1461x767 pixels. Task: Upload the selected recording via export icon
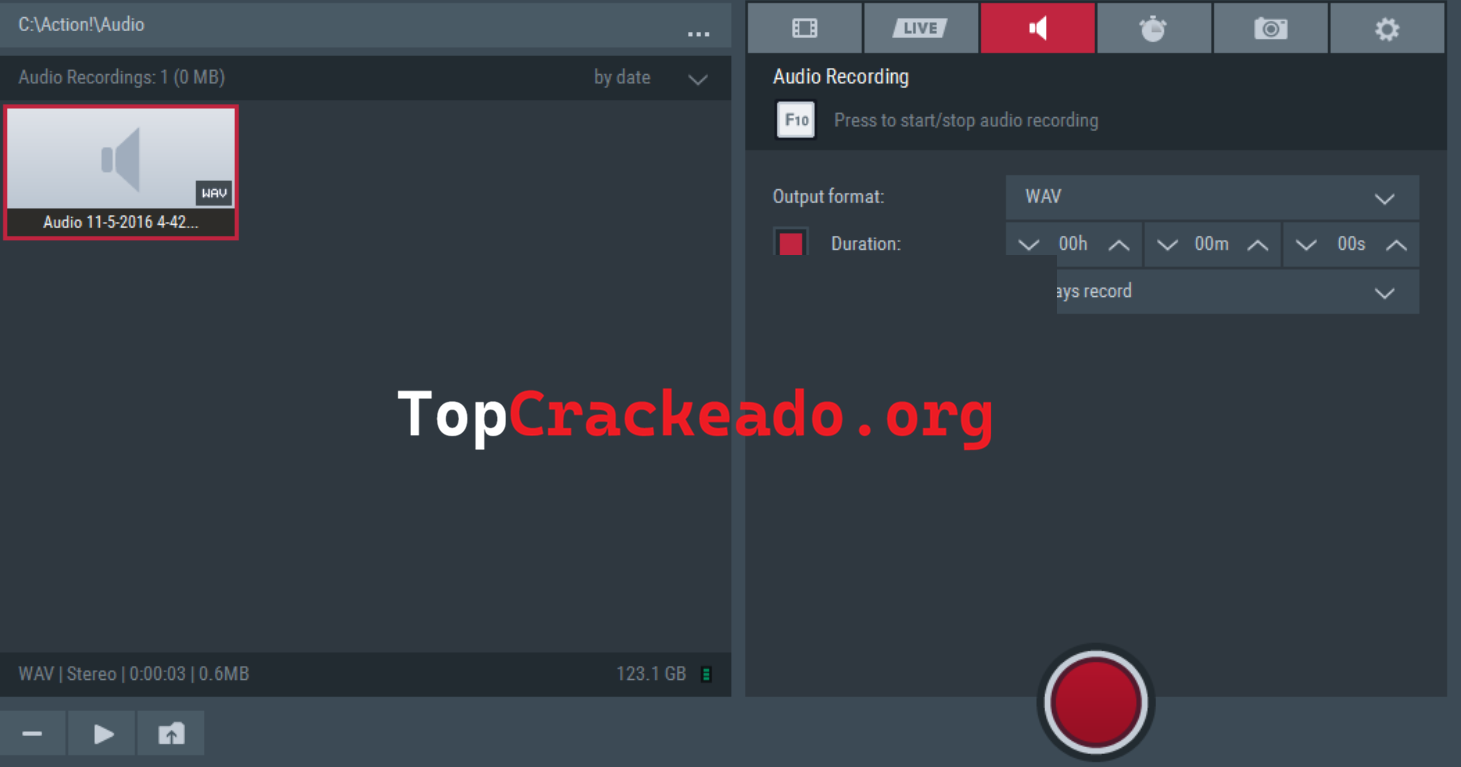click(171, 734)
